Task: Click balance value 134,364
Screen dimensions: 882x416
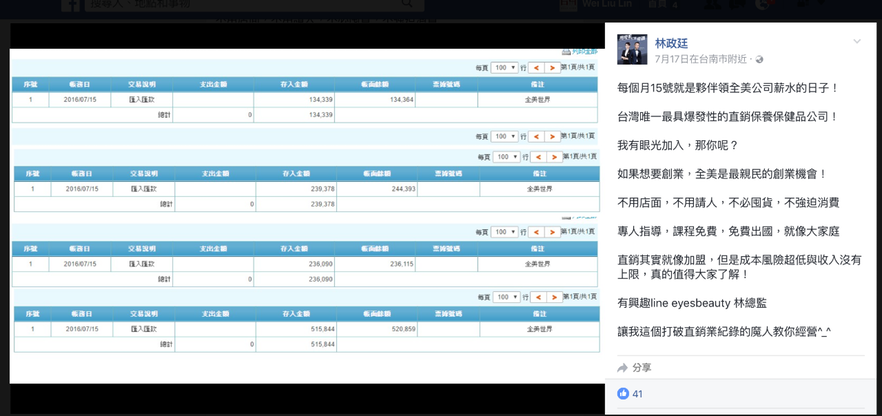Action: [401, 100]
